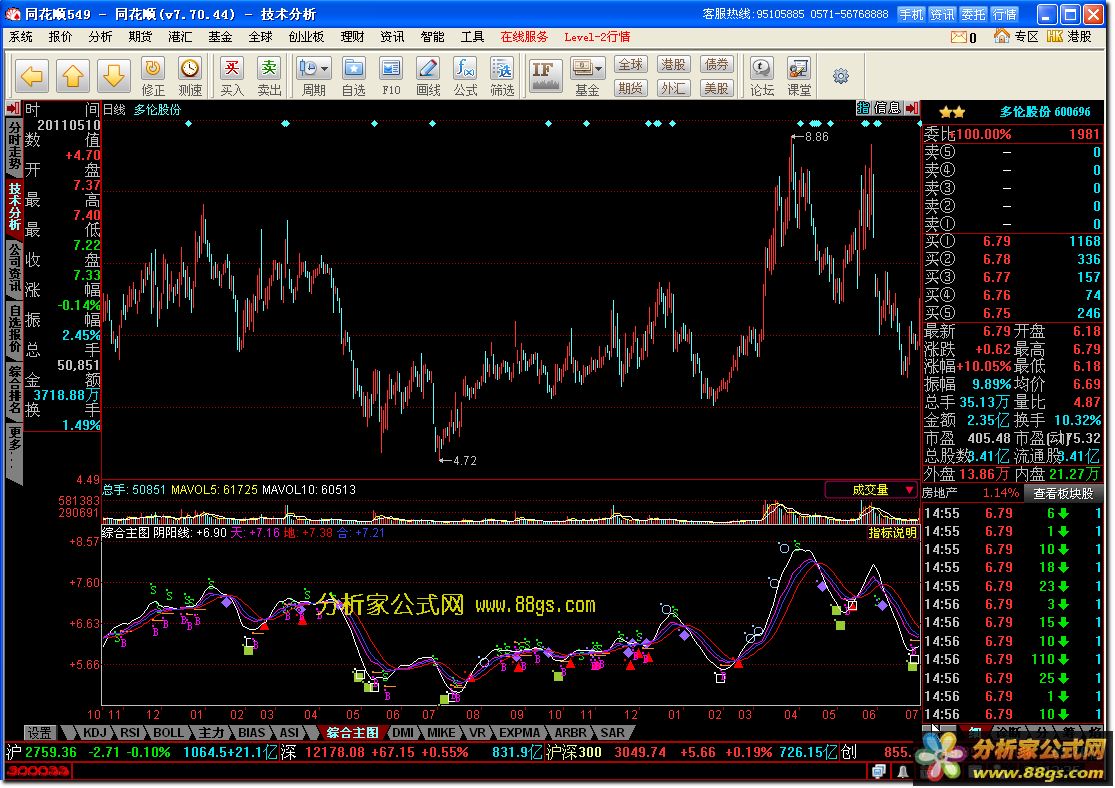Click the IF index futures icon
1115x788 pixels.
click(x=545, y=75)
